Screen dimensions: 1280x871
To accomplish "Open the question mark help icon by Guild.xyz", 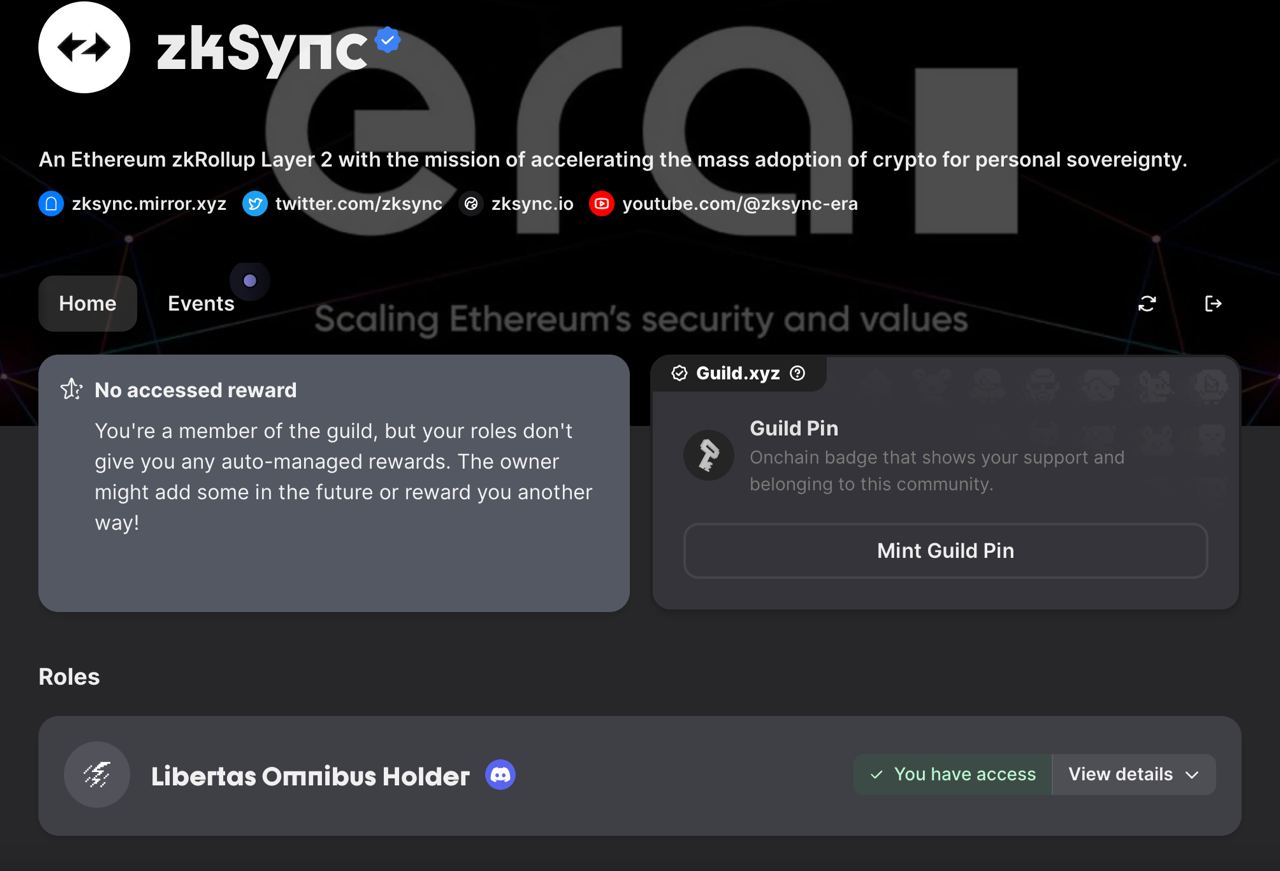I will pyautogui.click(x=797, y=373).
